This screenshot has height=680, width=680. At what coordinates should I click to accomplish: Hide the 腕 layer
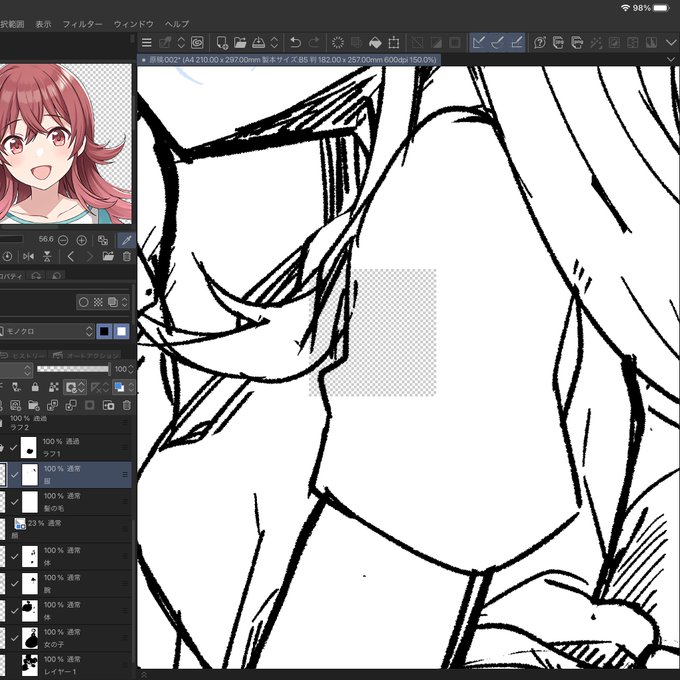click(14, 584)
